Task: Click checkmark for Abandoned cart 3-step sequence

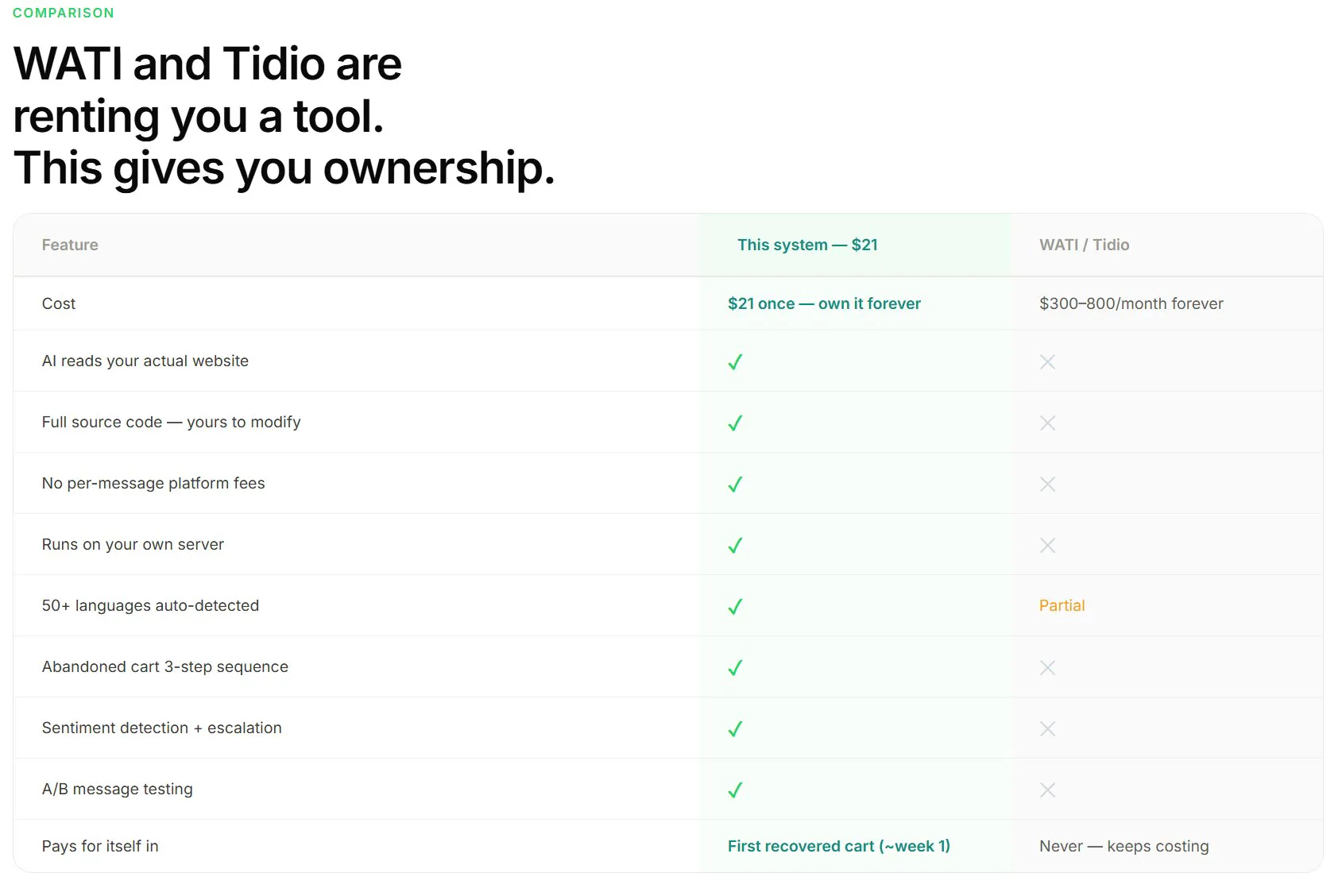Action: point(735,667)
